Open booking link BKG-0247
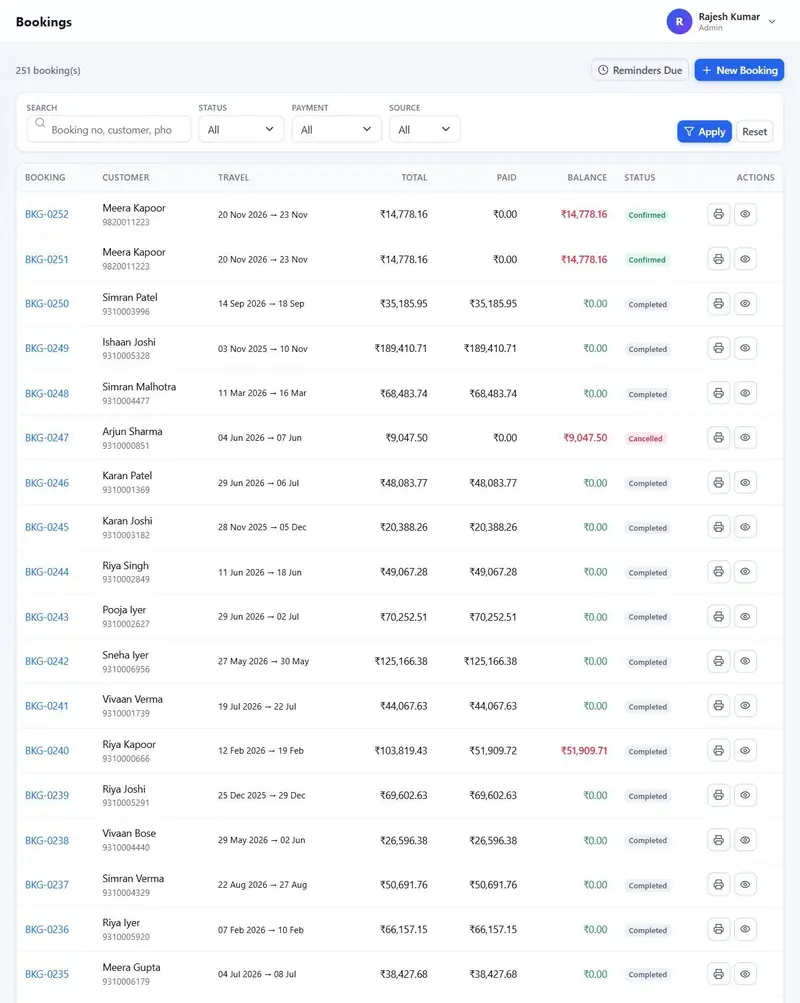The image size is (800, 1003). 47,438
